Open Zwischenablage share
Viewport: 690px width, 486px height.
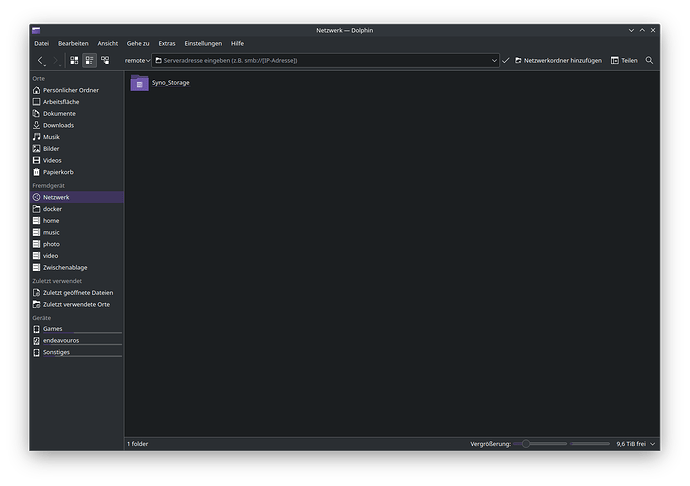[x=77, y=268]
